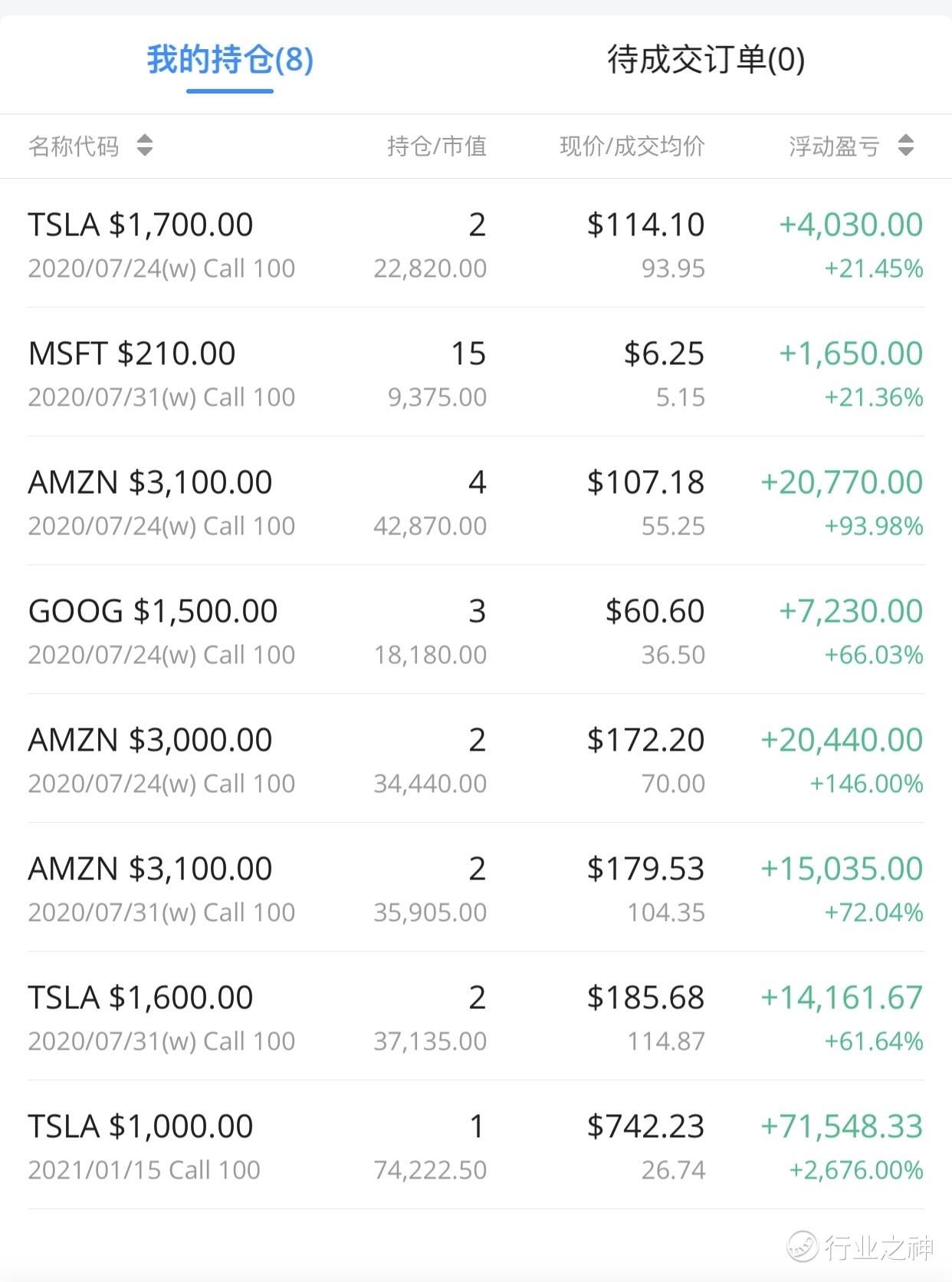952x1282 pixels.
Task: Click the 行业之神 watermark logo icon
Action: [803, 1246]
